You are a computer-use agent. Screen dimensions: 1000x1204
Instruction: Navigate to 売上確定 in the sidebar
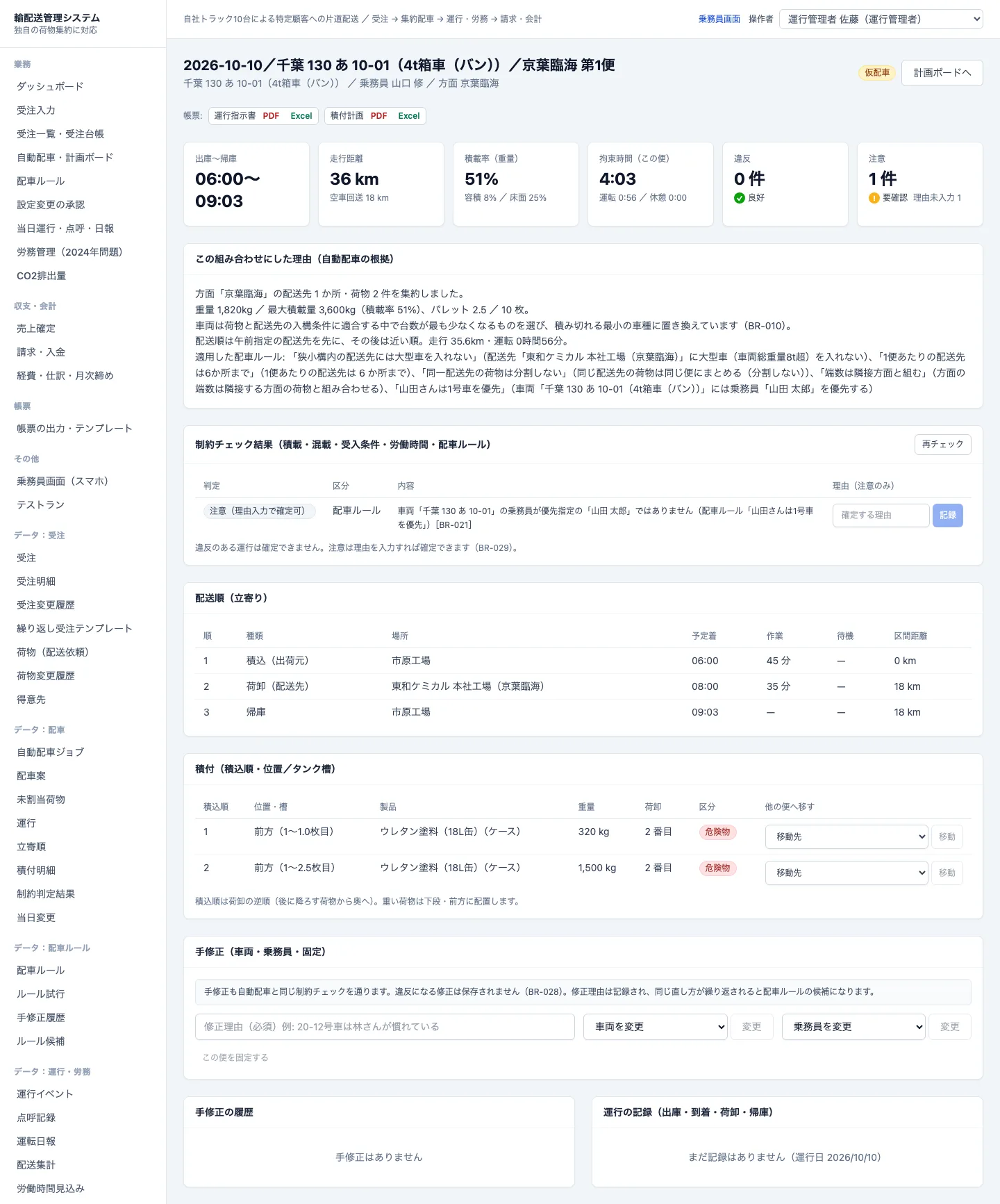pyautogui.click(x=36, y=328)
